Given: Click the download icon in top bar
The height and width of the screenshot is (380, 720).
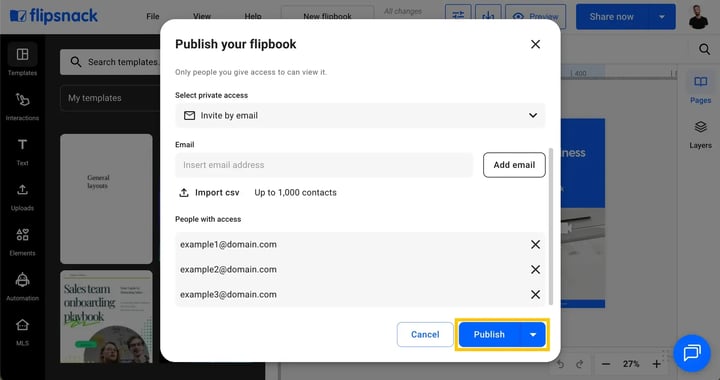Looking at the screenshot, I should 488,17.
